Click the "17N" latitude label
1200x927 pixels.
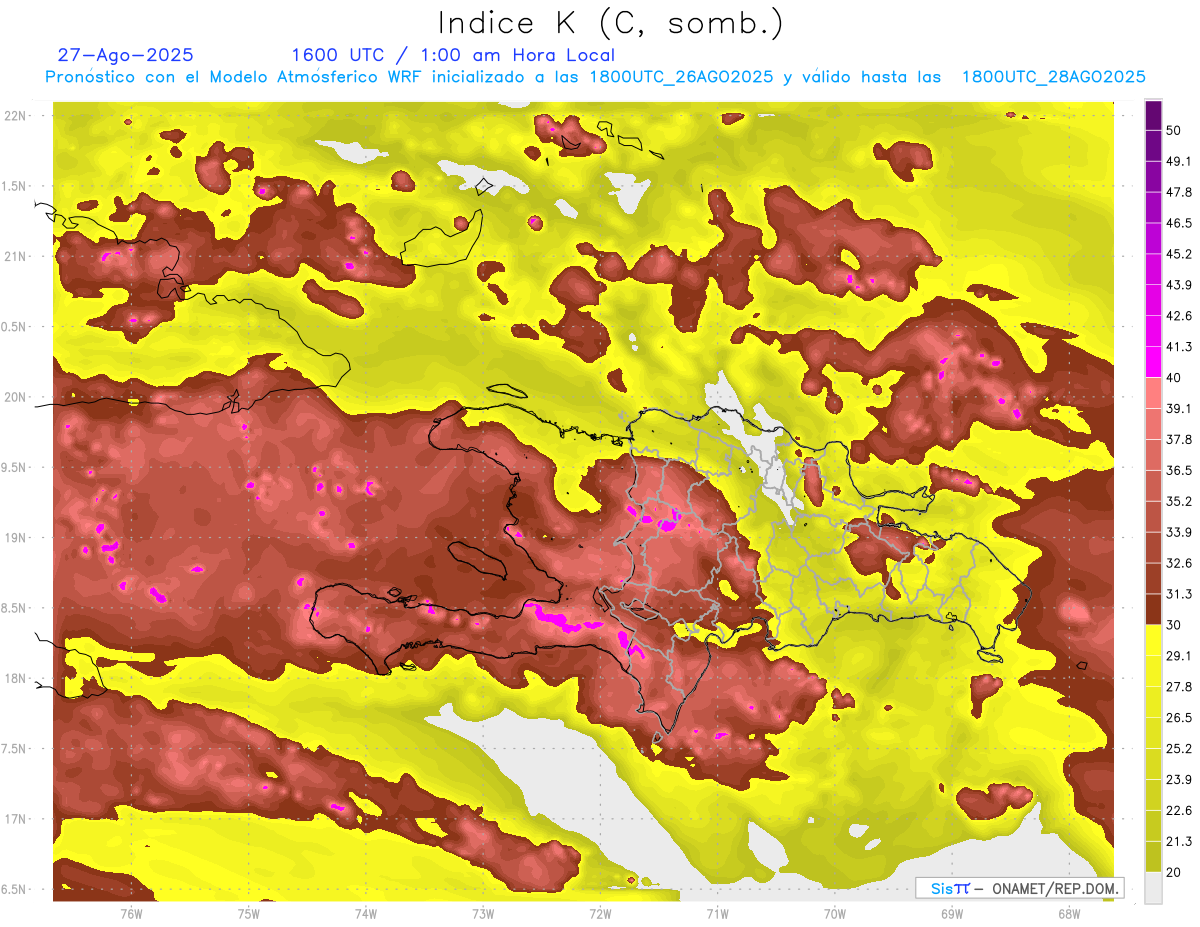coord(16,819)
